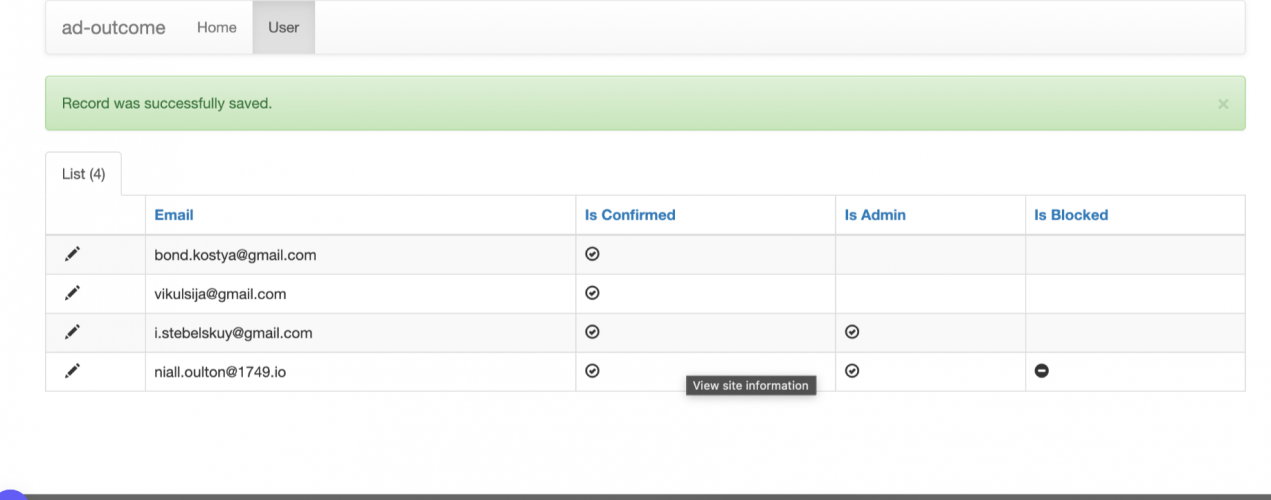This screenshot has height=500, width=1271.
Task: Click the ad-outcome brand link
Action: (113, 28)
